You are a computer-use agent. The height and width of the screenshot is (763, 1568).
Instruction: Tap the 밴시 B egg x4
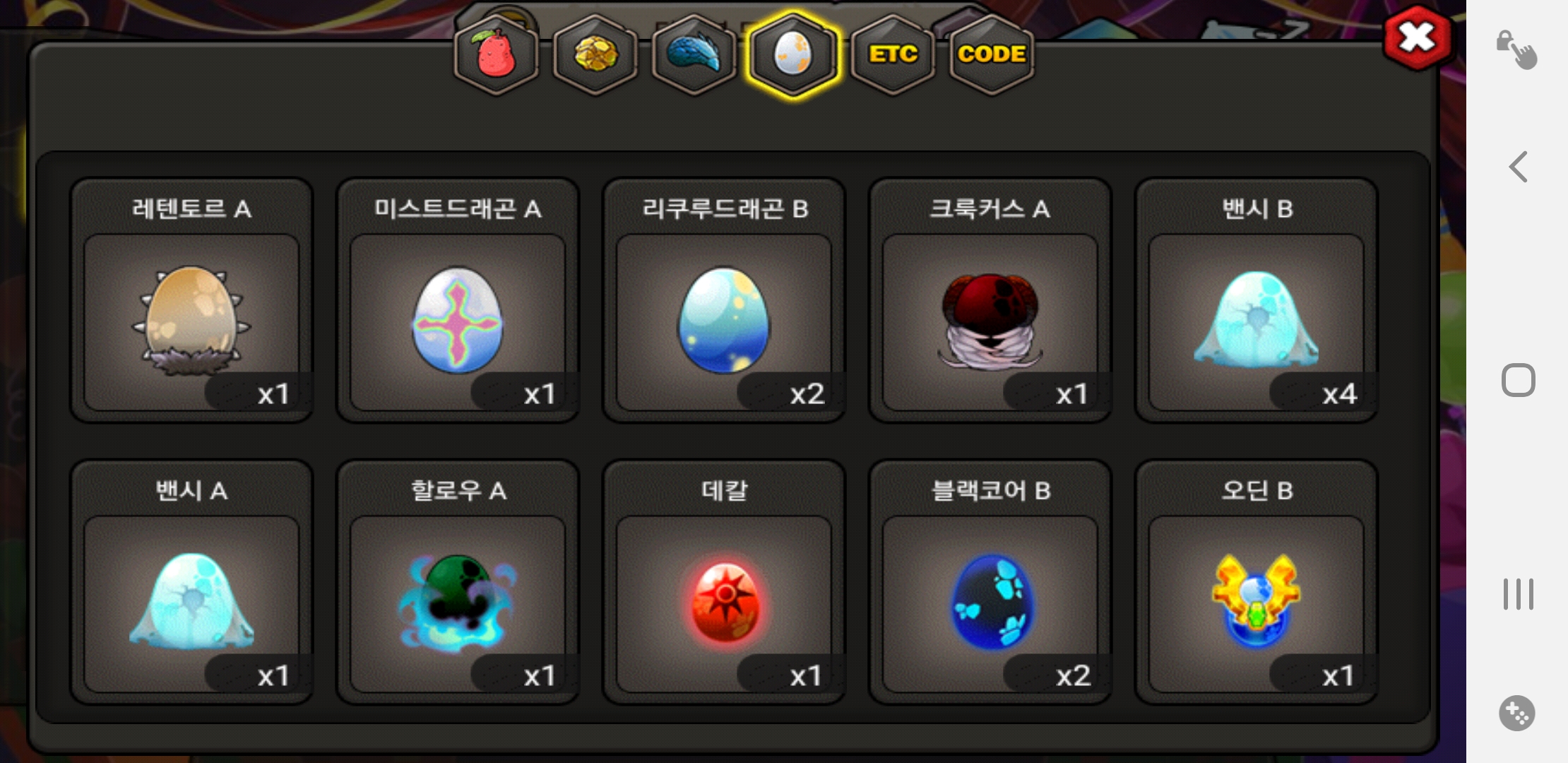1257,300
